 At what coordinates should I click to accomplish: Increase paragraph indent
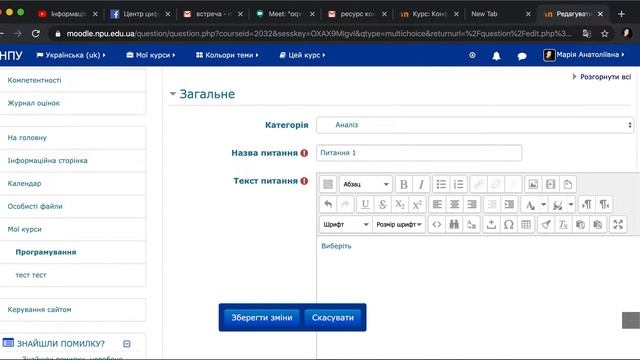point(509,204)
